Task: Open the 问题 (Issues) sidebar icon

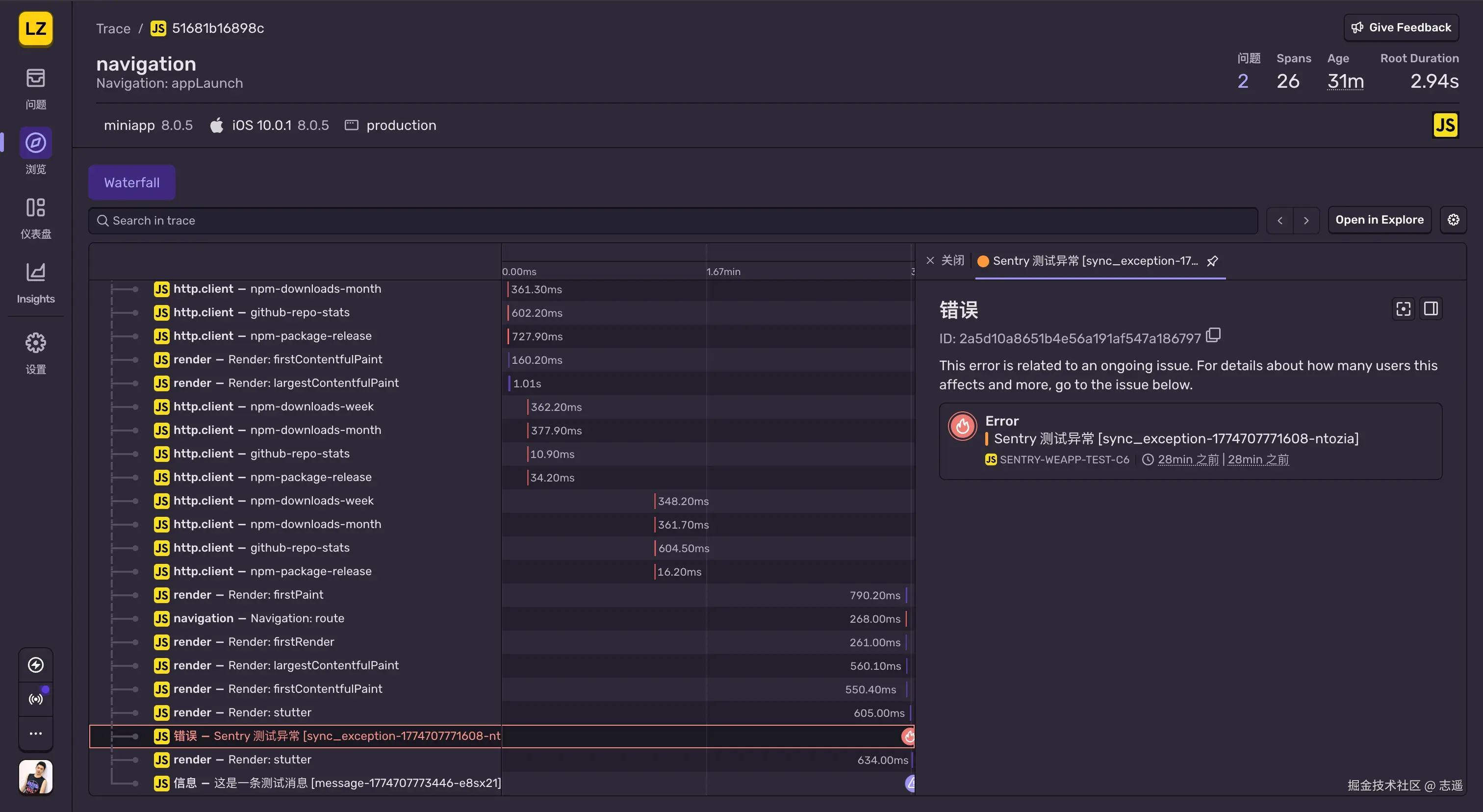Action: [x=36, y=78]
